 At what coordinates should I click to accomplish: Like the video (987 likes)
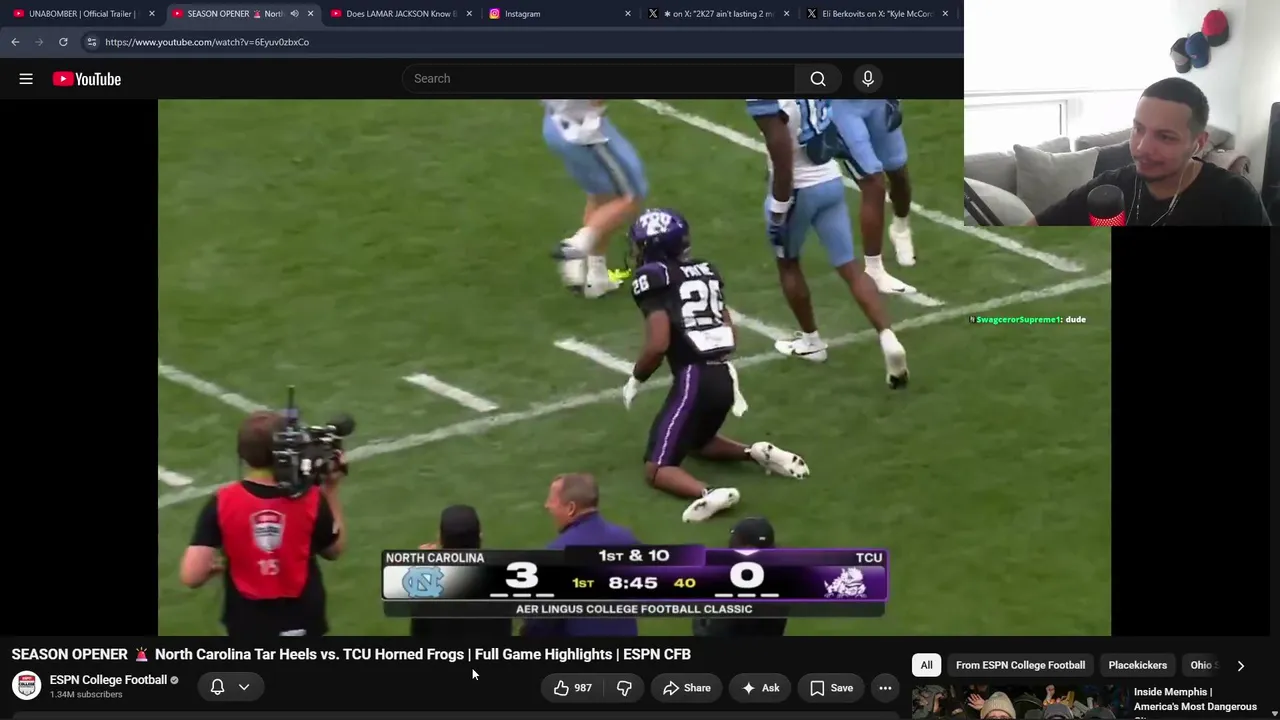pyautogui.click(x=572, y=688)
